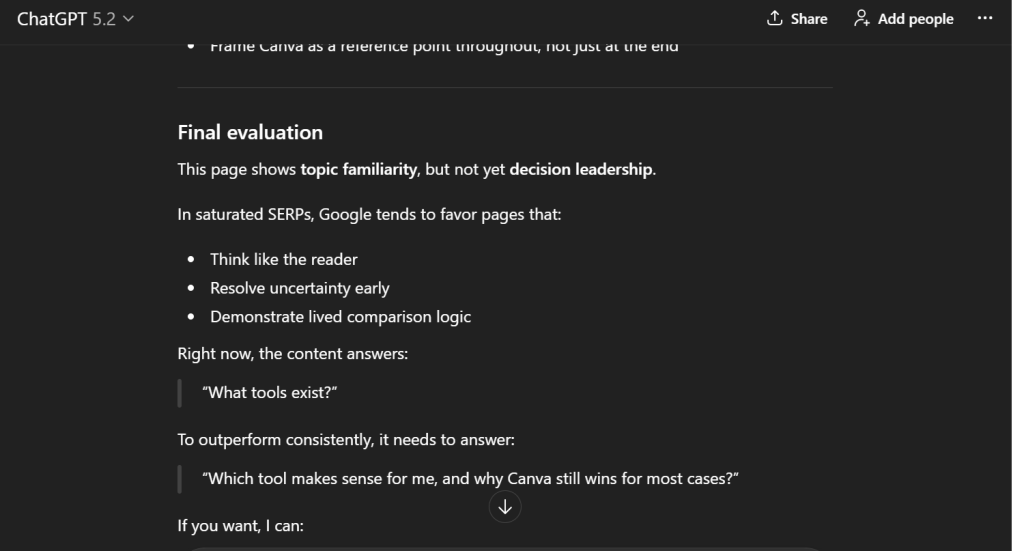Viewport: 1024px width, 551px height.
Task: Click the Add people icon
Action: pyautogui.click(x=861, y=19)
